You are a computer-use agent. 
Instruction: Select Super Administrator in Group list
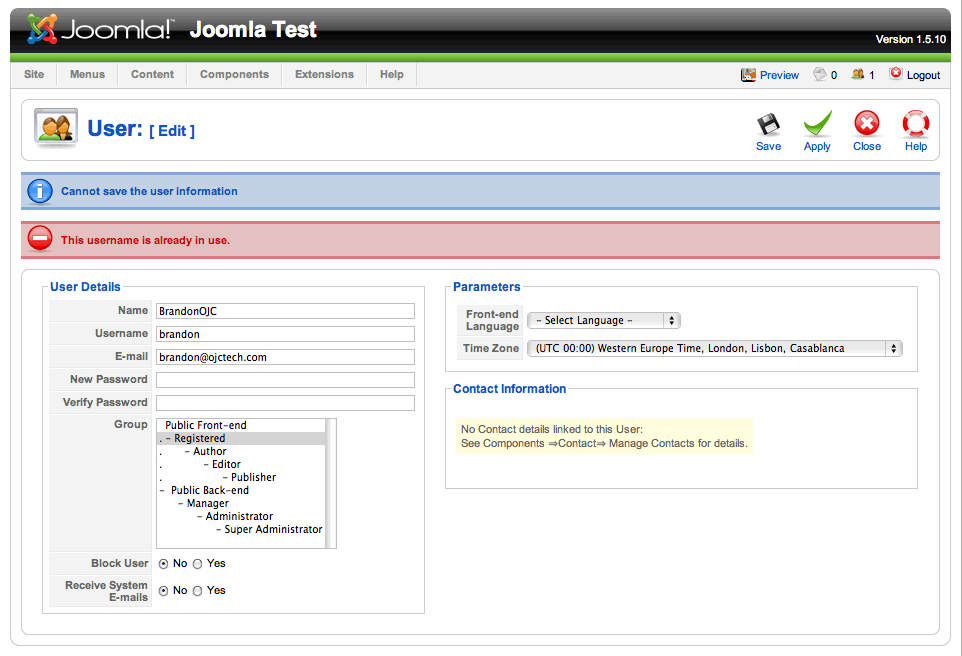(x=273, y=529)
